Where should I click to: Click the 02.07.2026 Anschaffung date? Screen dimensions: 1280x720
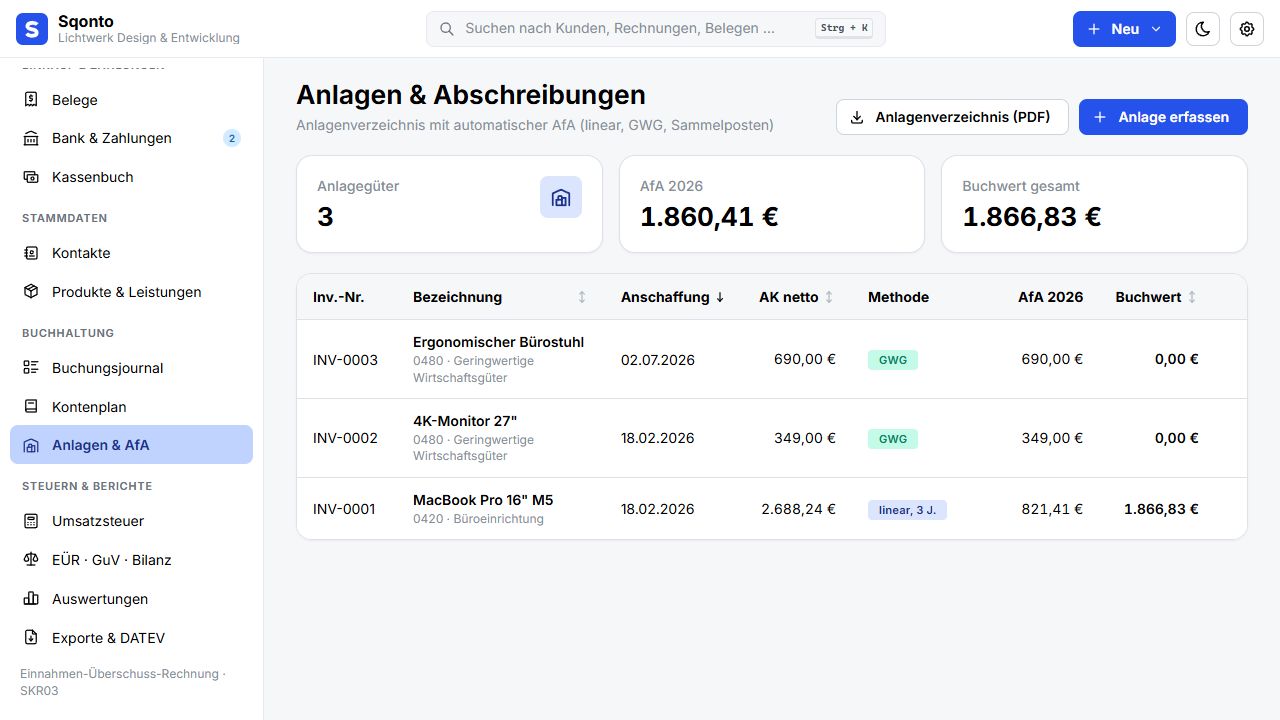(658, 360)
